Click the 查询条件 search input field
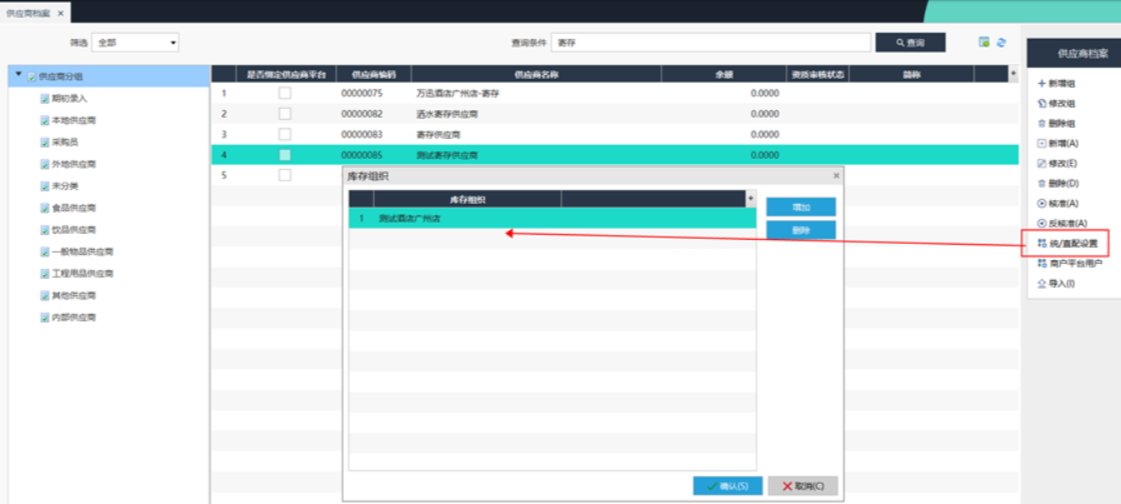This screenshot has width=1121, height=504. pos(711,43)
